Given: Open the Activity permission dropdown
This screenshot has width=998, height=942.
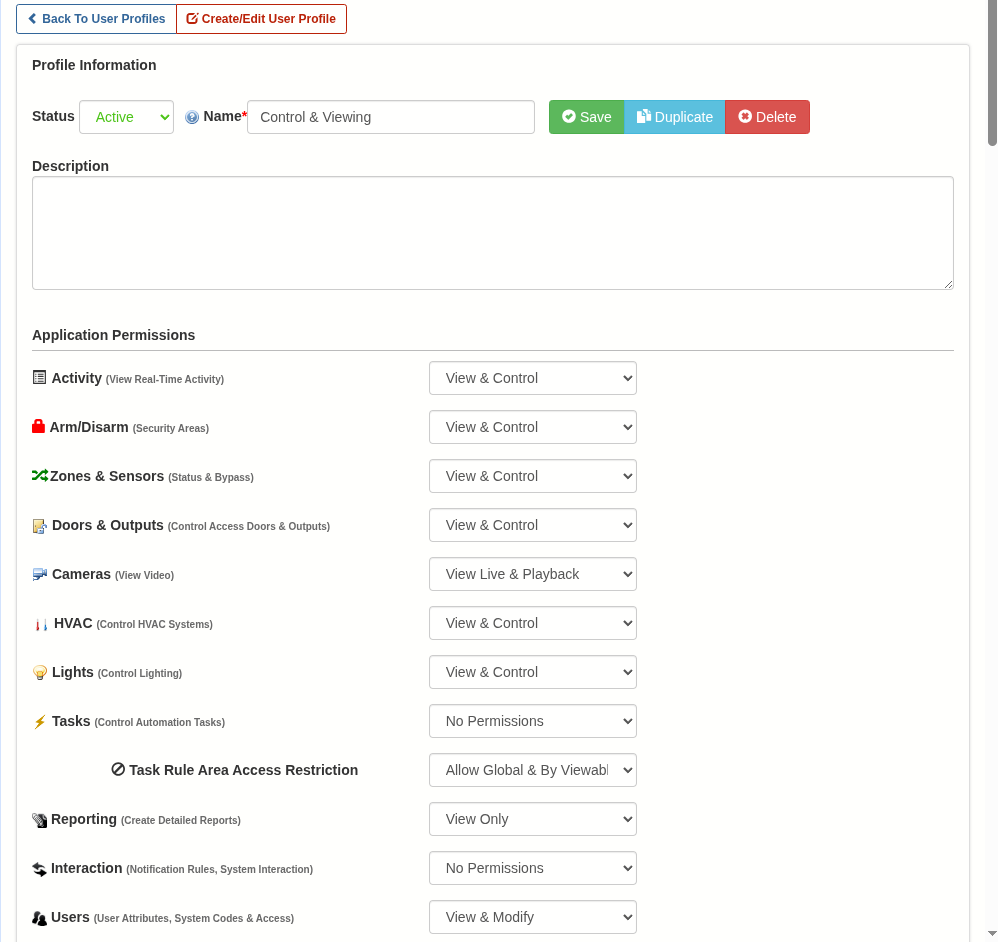Looking at the screenshot, I should point(532,378).
